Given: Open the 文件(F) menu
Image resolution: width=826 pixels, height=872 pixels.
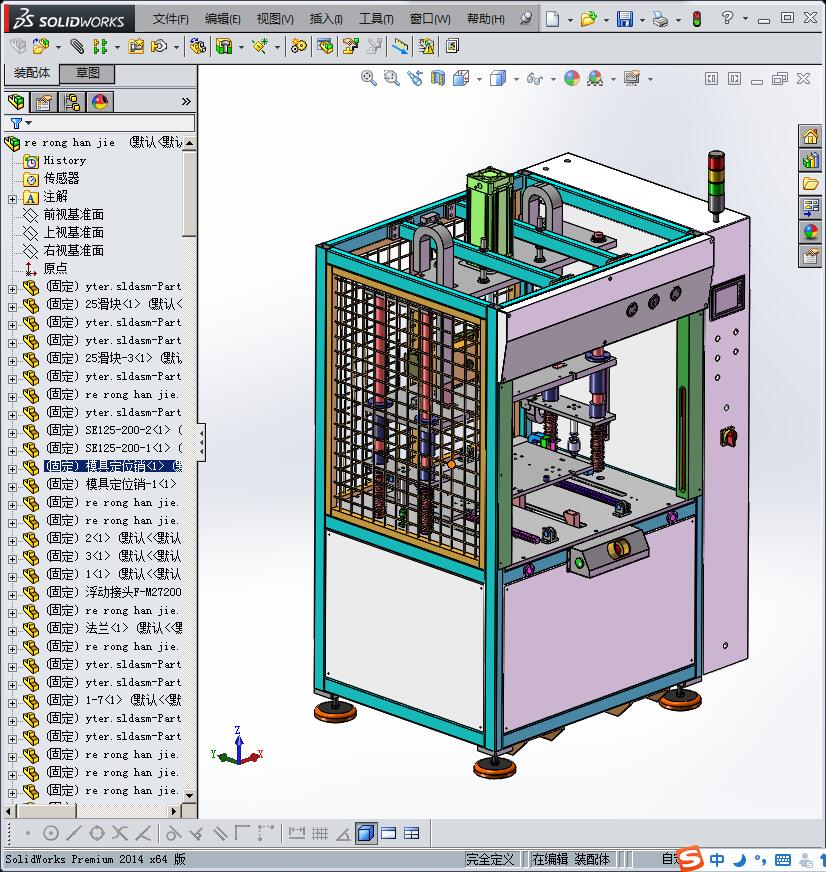Looking at the screenshot, I should pos(171,19).
